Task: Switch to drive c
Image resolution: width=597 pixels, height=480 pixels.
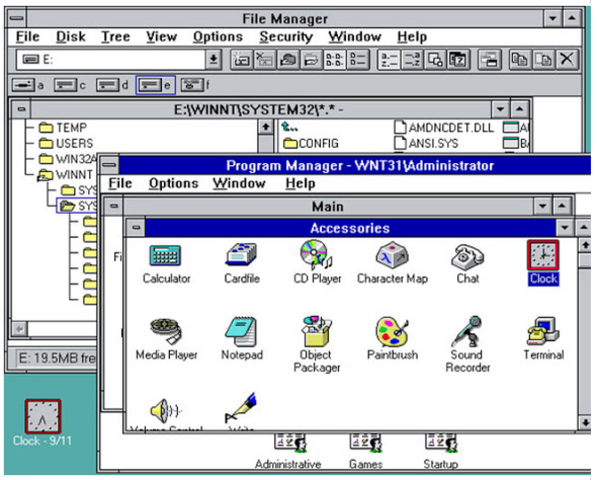Action: [70, 85]
